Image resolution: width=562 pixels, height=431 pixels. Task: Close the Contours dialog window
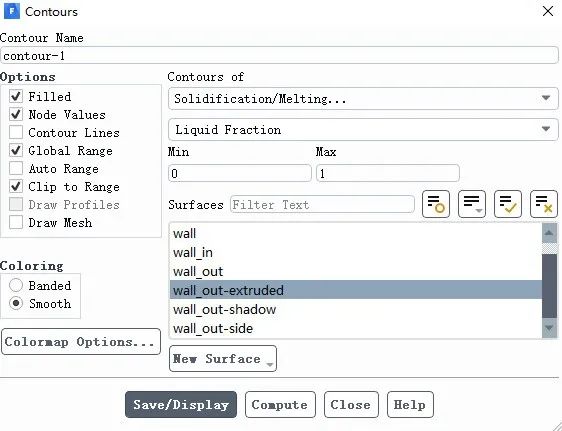click(548, 11)
